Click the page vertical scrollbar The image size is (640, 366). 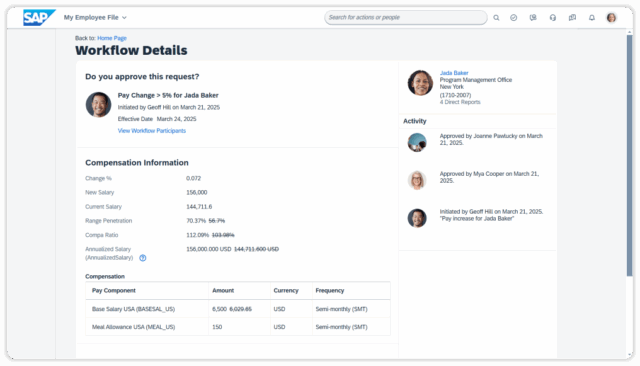point(629,155)
